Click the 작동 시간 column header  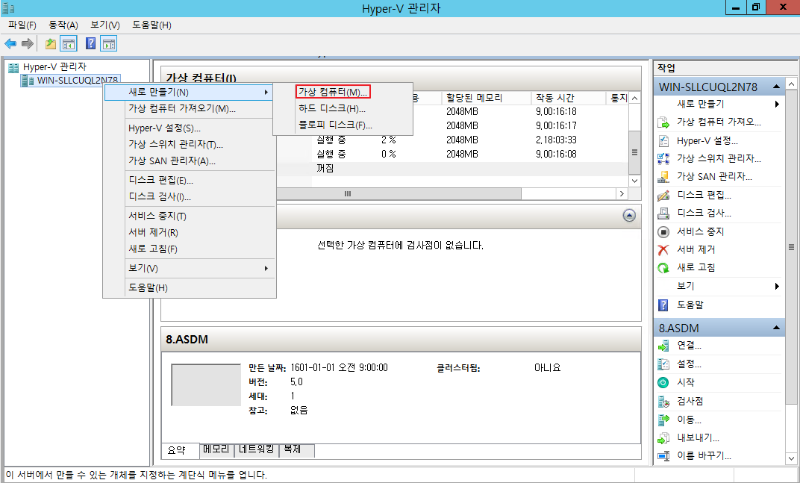tap(567, 98)
